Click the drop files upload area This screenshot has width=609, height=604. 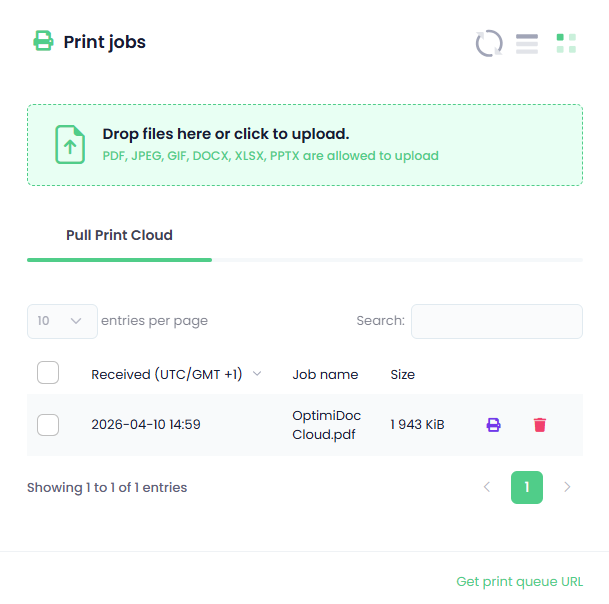point(304,145)
